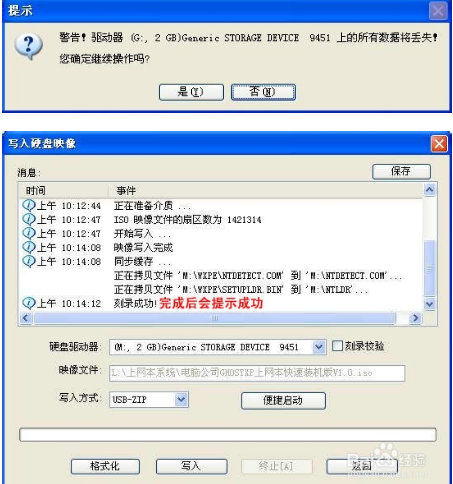Click info icon beside 10:12:47 ISO sector entry

[29, 219]
